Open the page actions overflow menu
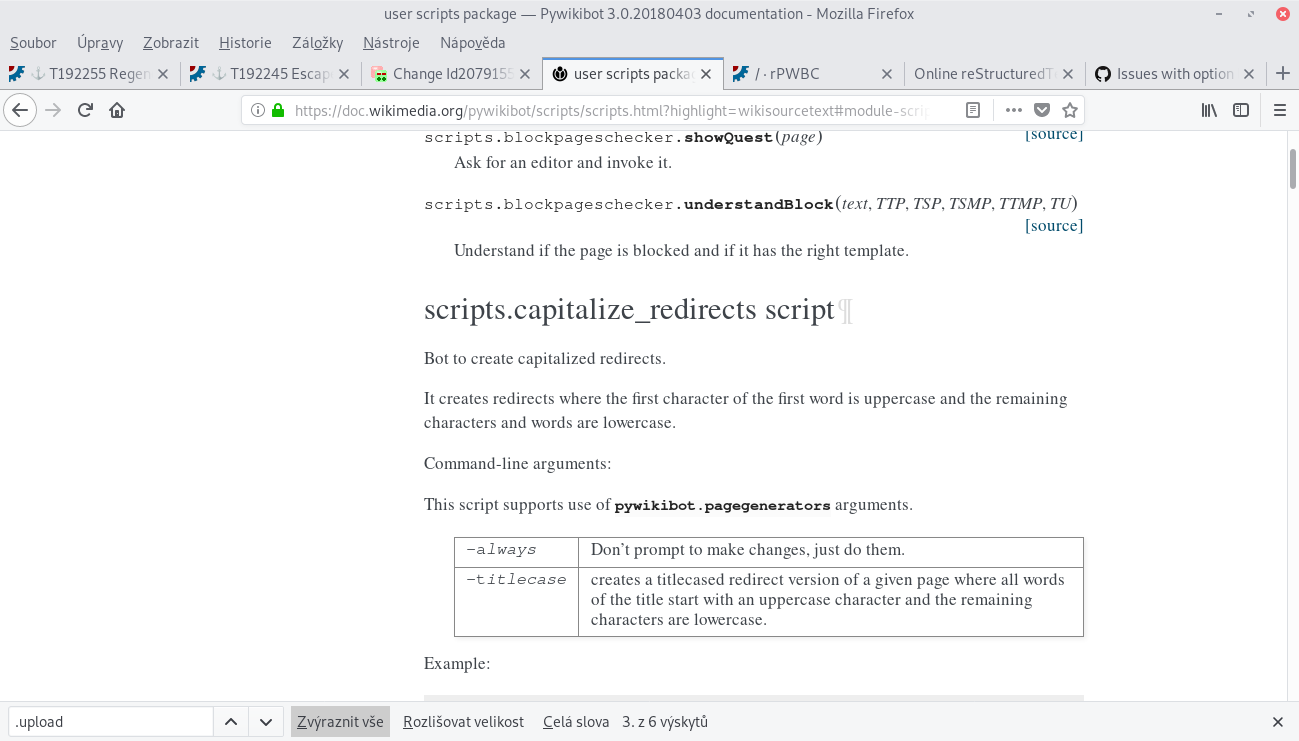The image size is (1299, 741). [x=1013, y=110]
